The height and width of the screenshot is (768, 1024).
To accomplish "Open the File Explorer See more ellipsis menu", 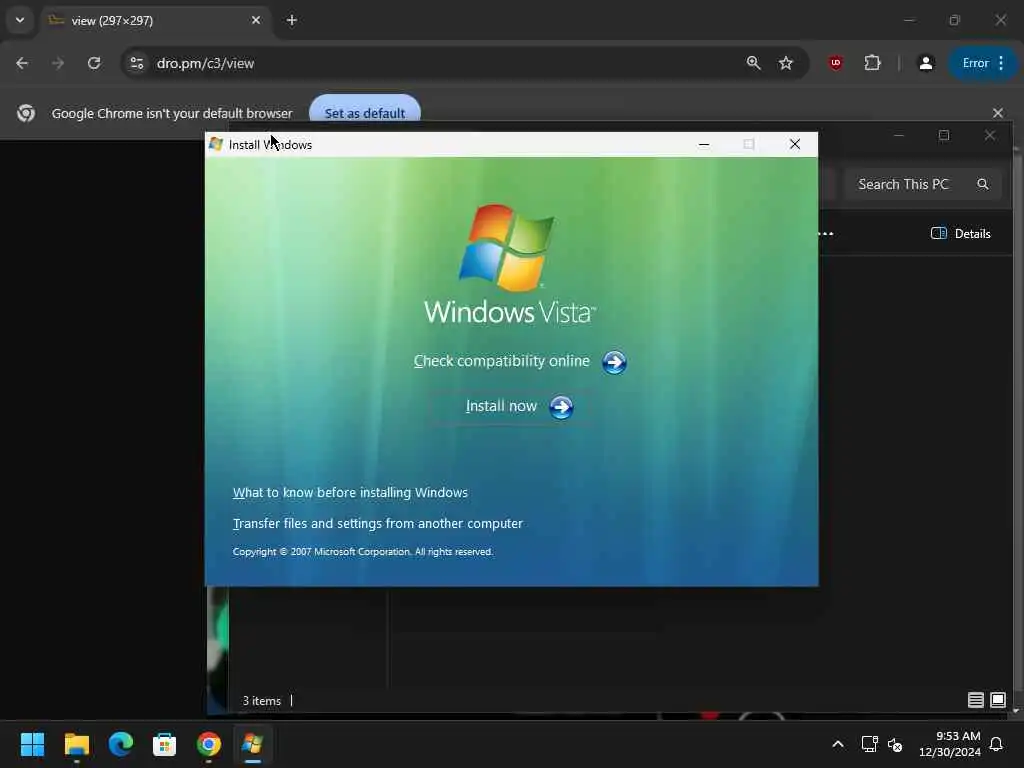I will (x=825, y=234).
